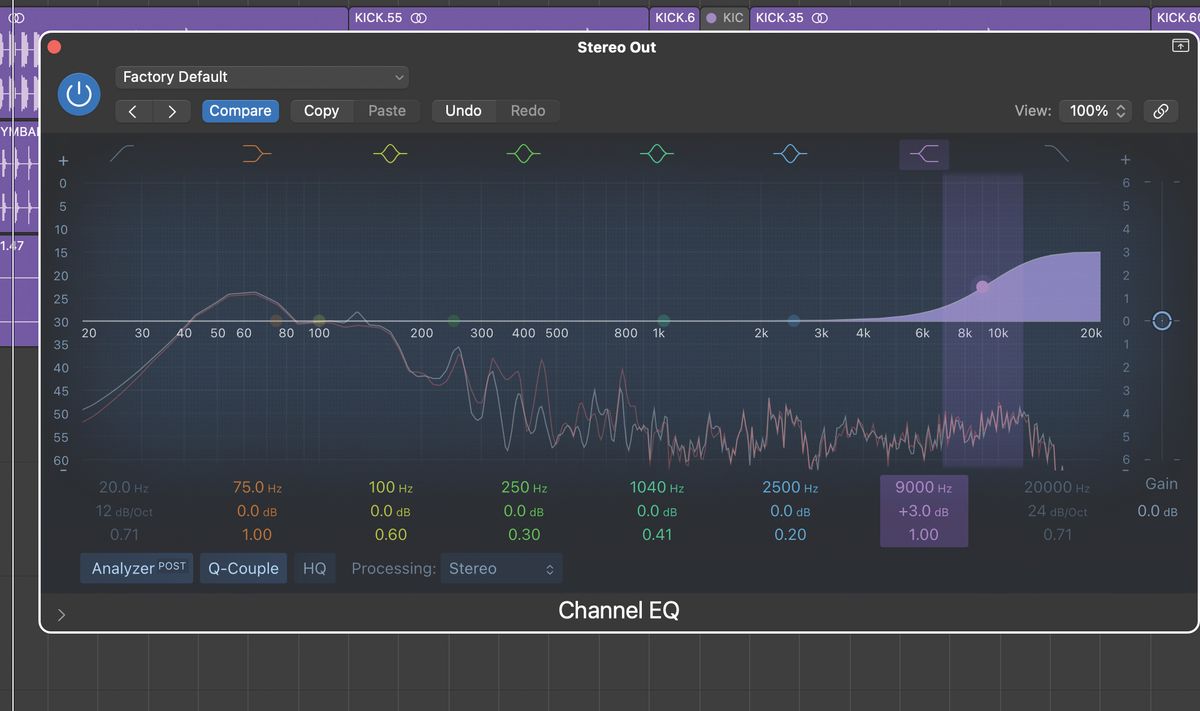
Task: Select the orange low shelf band icon
Action: 256,153
